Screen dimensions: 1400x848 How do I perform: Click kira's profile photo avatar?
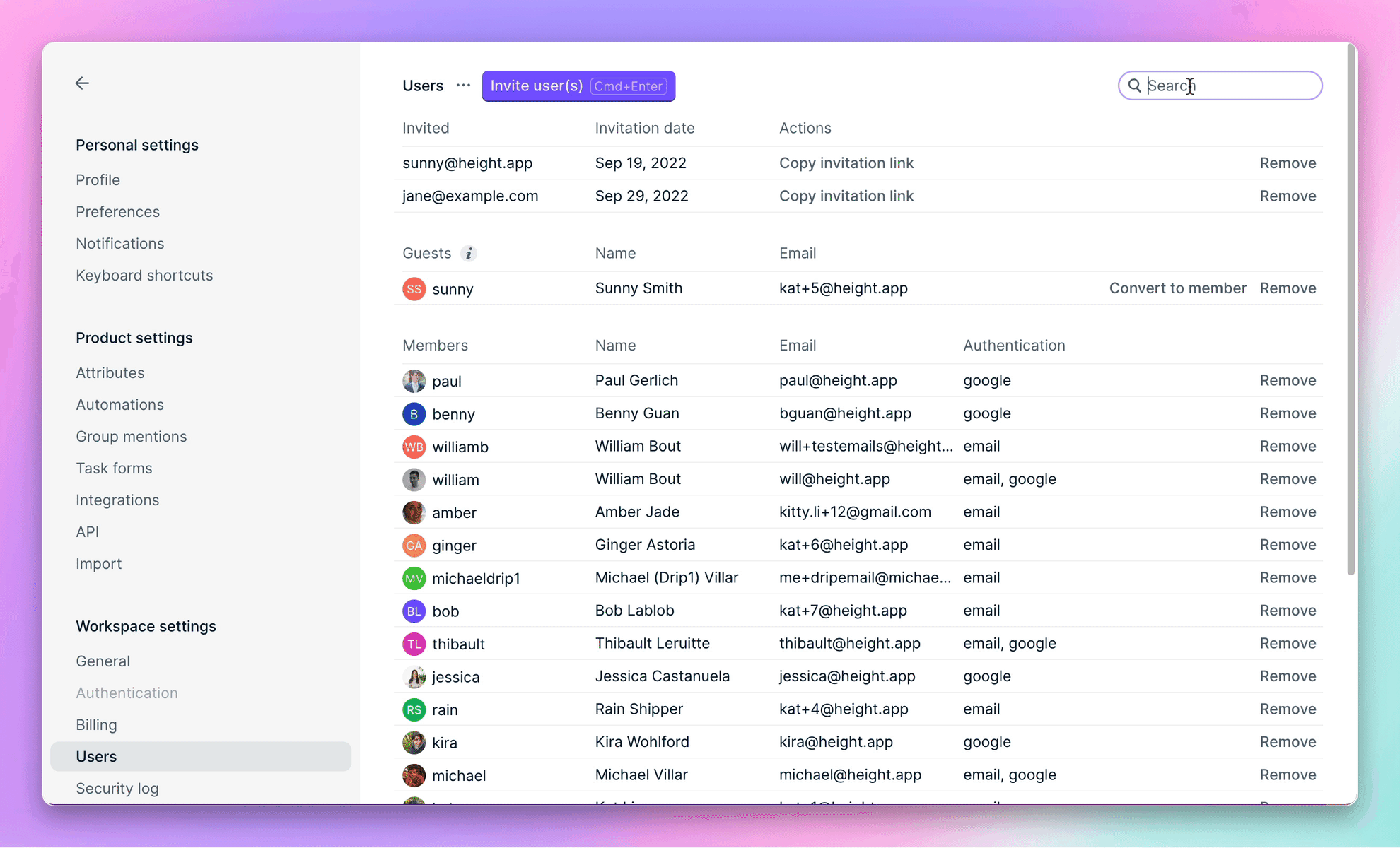[414, 743]
